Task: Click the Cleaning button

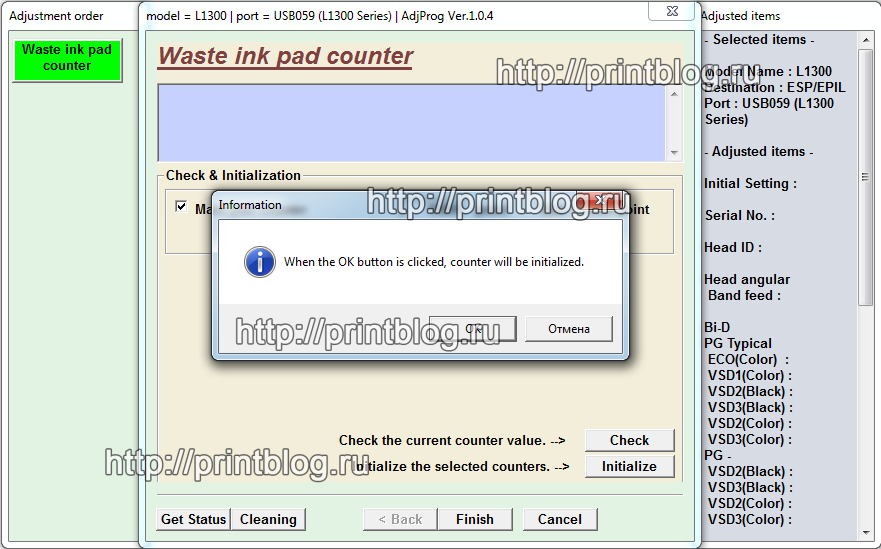Action: coord(268,519)
